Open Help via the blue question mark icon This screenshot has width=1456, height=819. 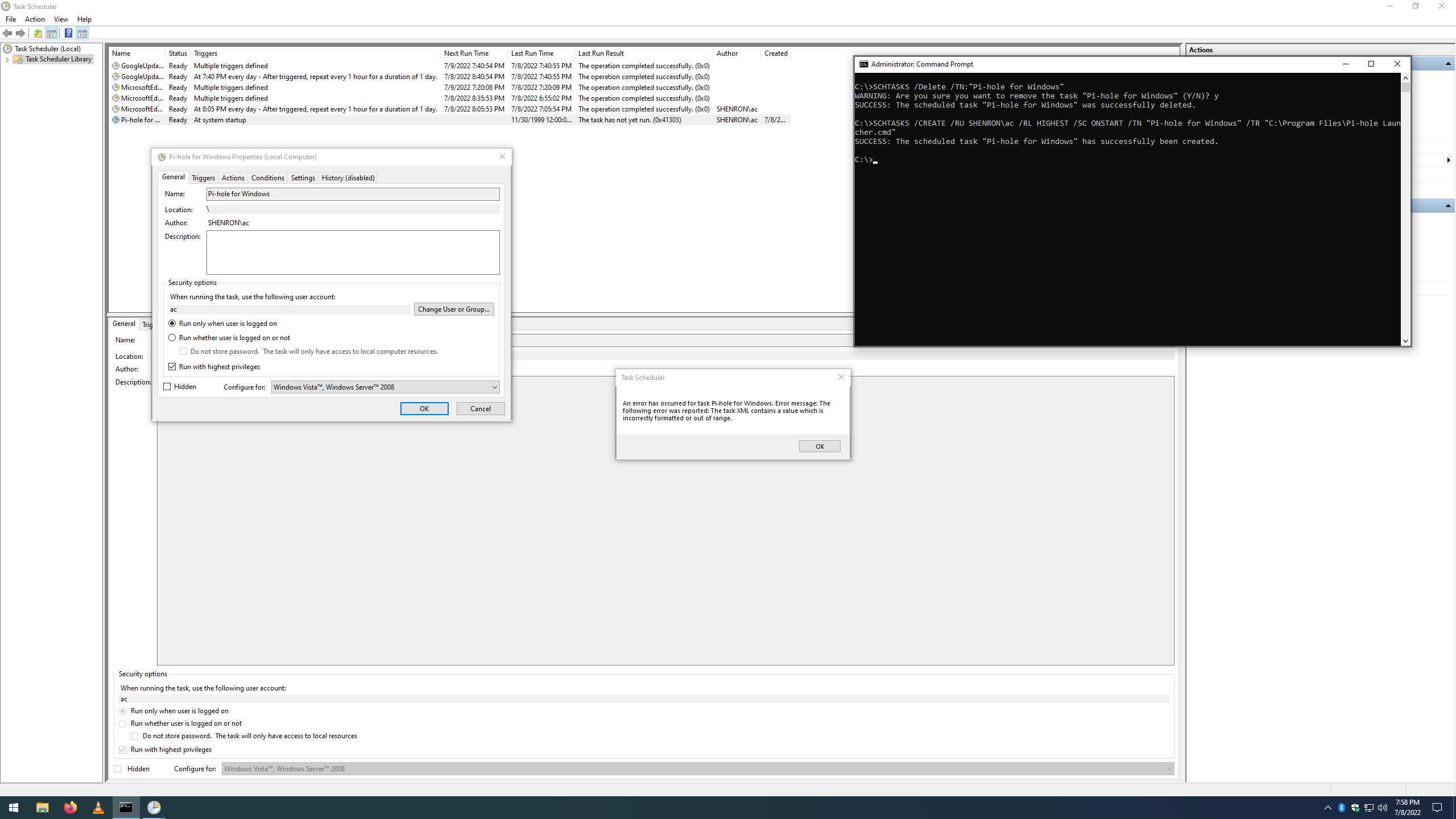click(69, 33)
